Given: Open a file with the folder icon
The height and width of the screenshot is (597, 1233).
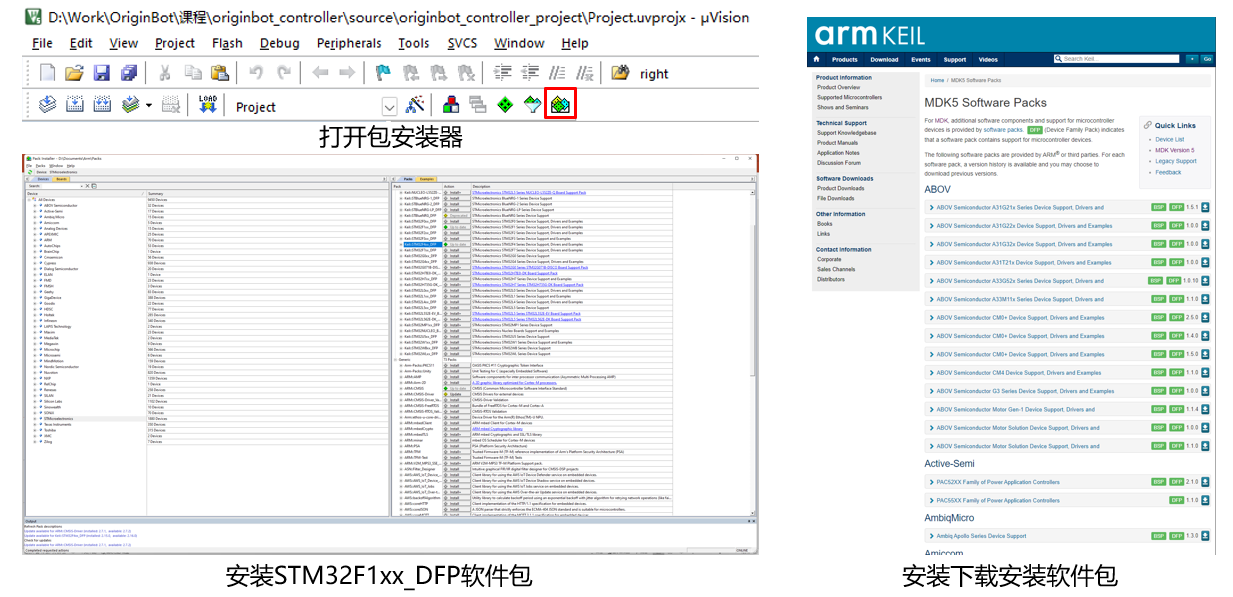Looking at the screenshot, I should 74,73.
